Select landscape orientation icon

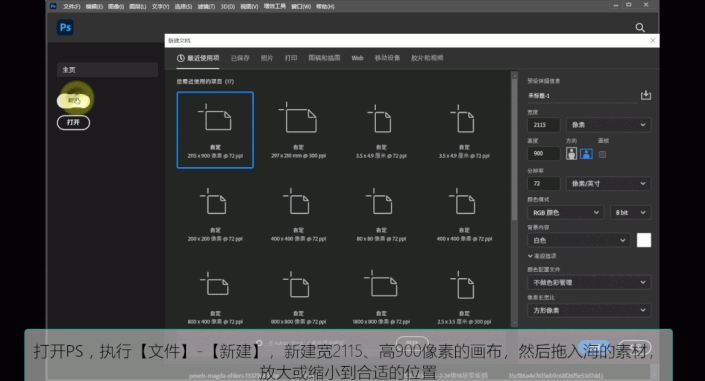586,154
